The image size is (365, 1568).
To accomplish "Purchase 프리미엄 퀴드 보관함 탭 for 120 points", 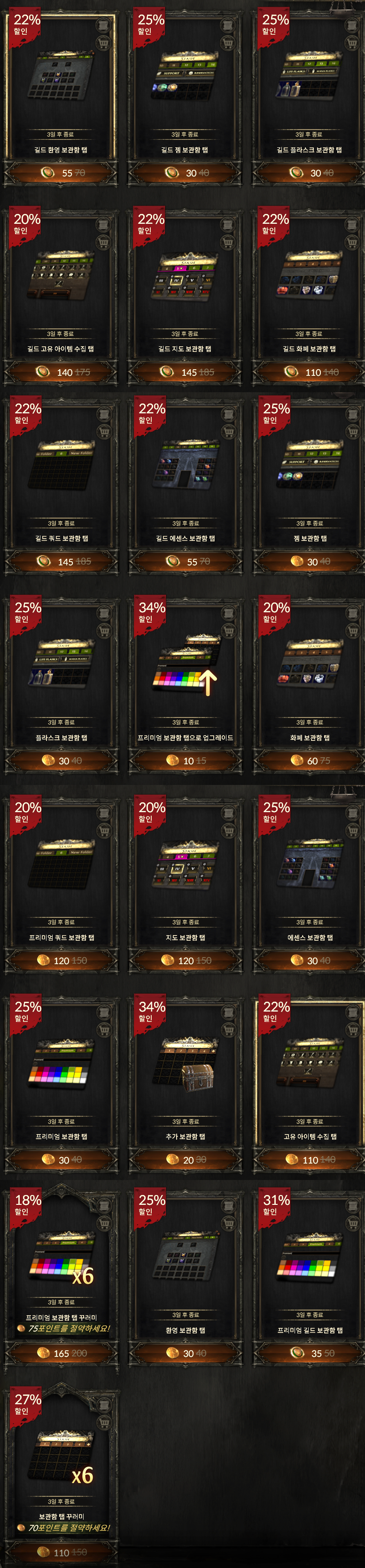I will point(62,960).
